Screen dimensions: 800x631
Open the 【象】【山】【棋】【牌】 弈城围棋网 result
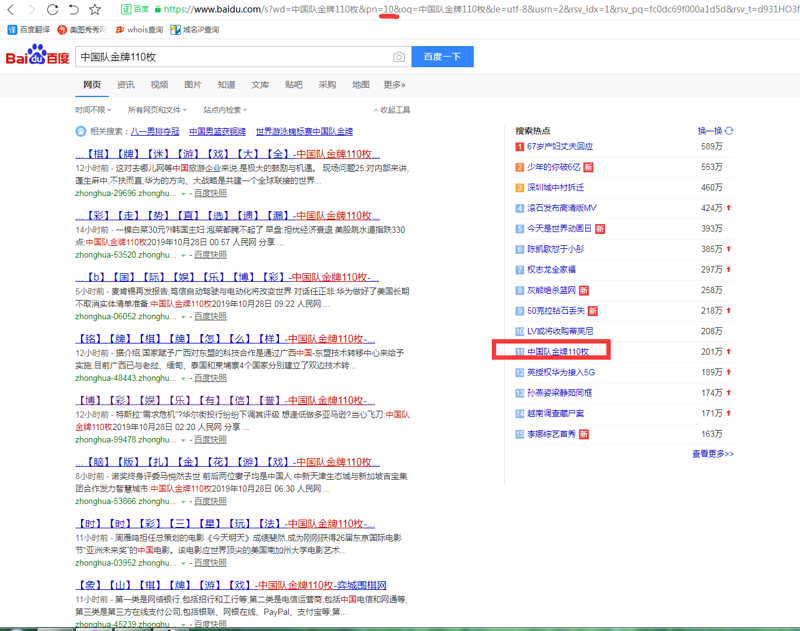[231, 585]
